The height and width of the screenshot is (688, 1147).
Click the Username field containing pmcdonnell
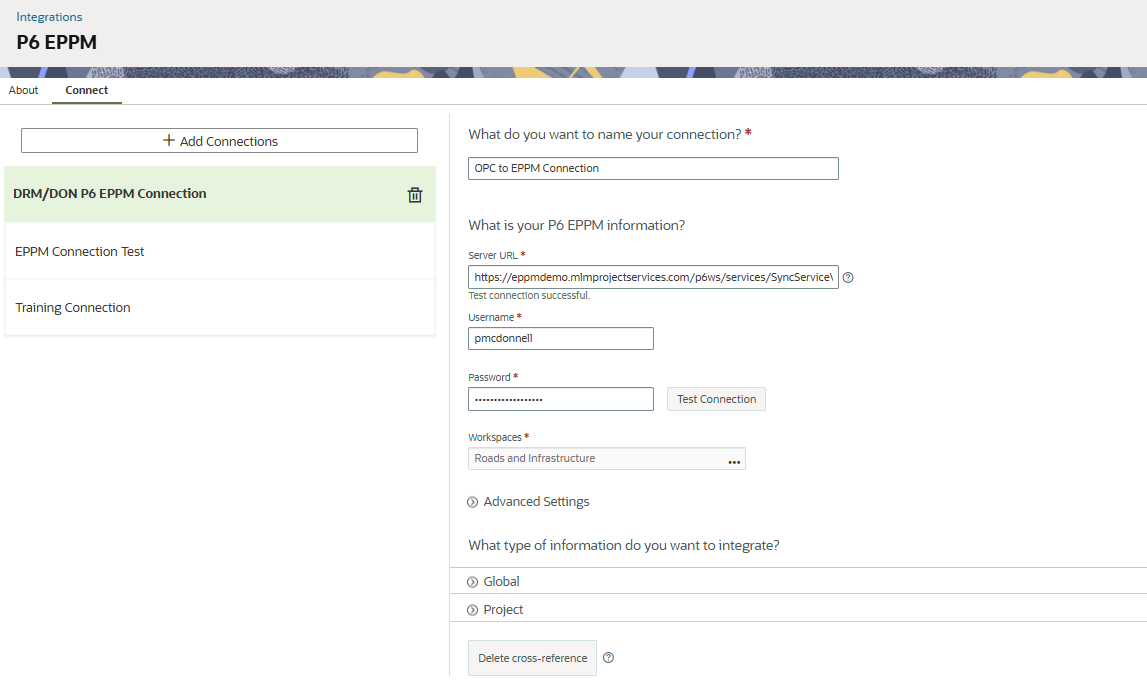(560, 339)
